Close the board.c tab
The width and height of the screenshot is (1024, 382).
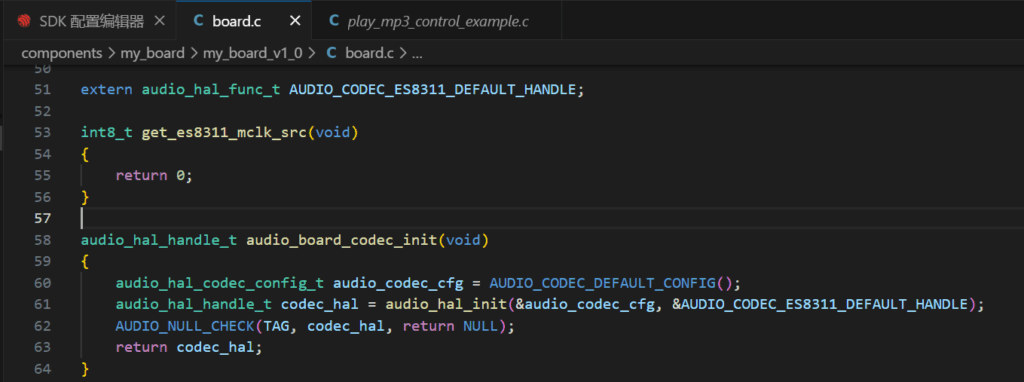295,21
